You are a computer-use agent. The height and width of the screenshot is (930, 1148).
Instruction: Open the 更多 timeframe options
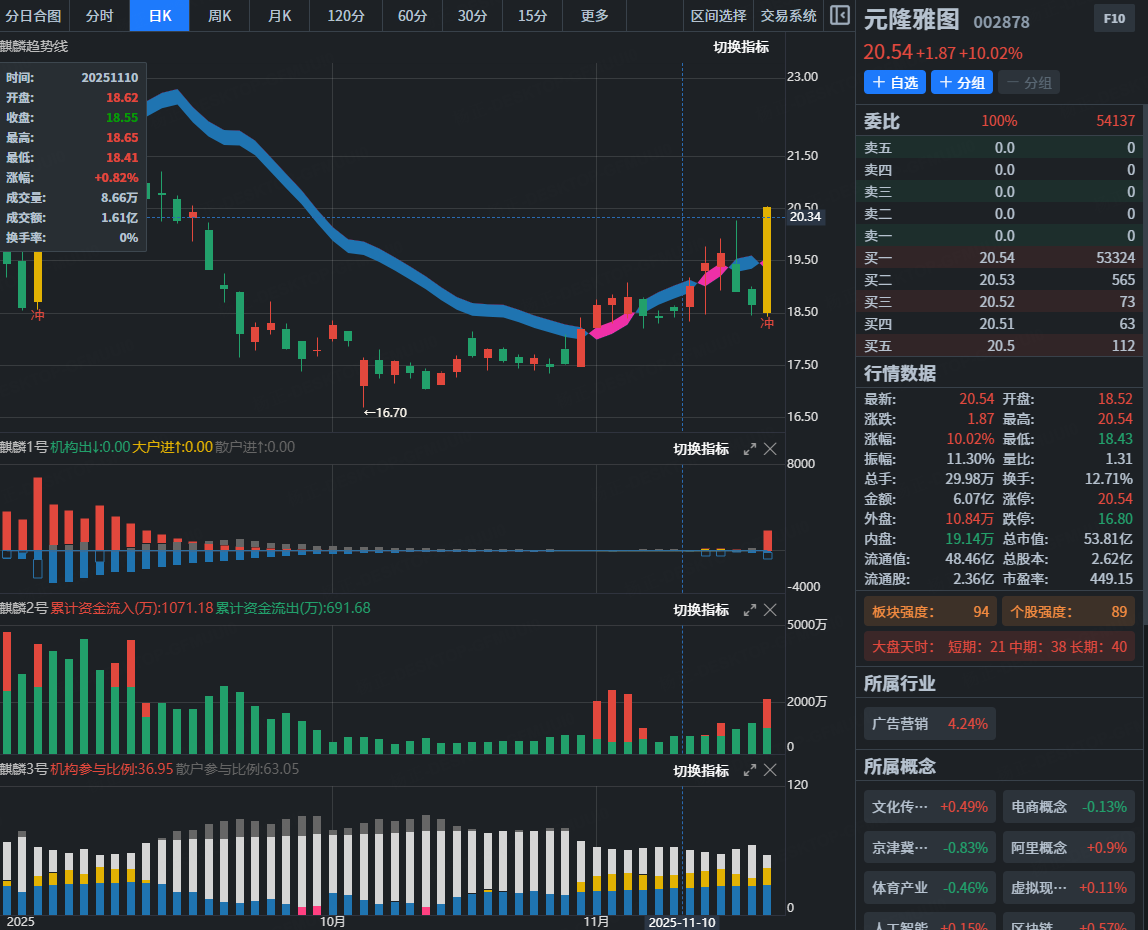coord(594,16)
